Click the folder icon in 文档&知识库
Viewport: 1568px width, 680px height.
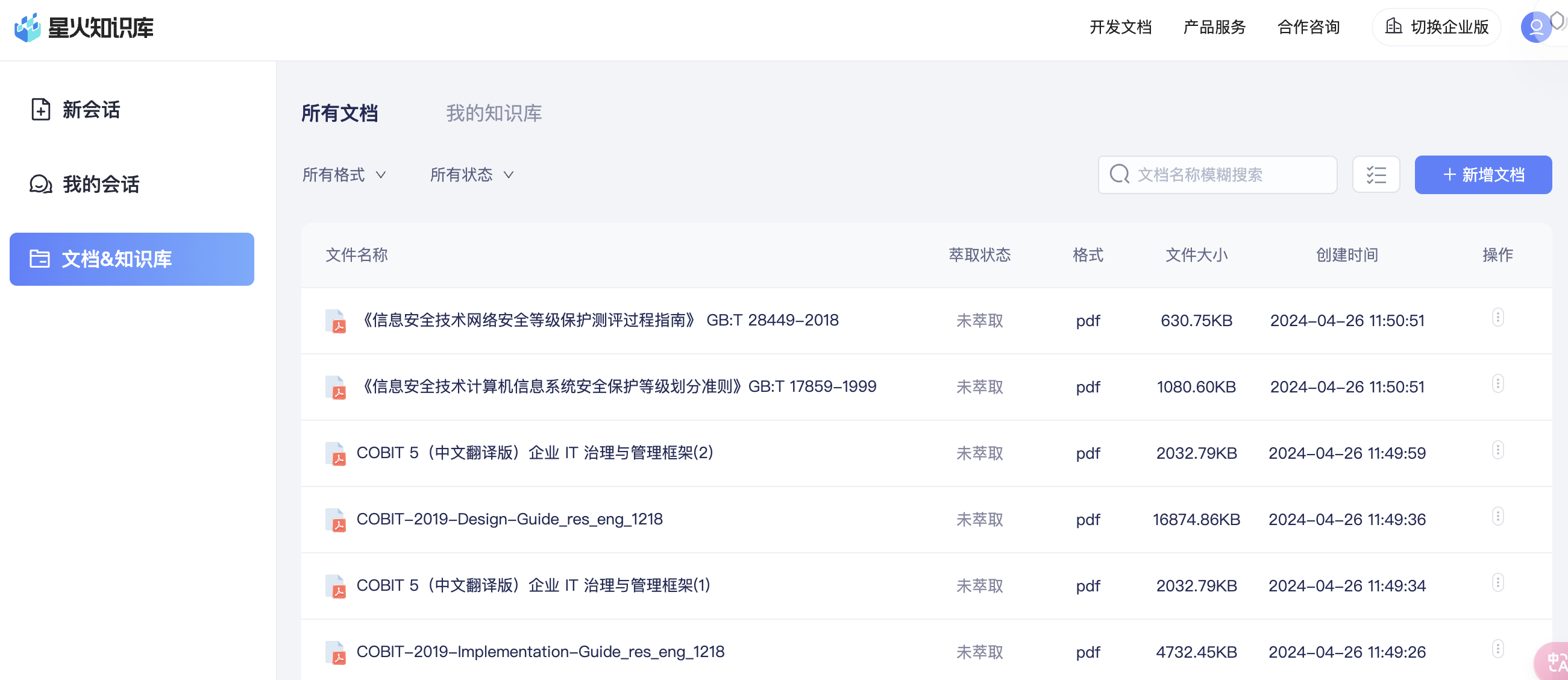[x=40, y=259]
